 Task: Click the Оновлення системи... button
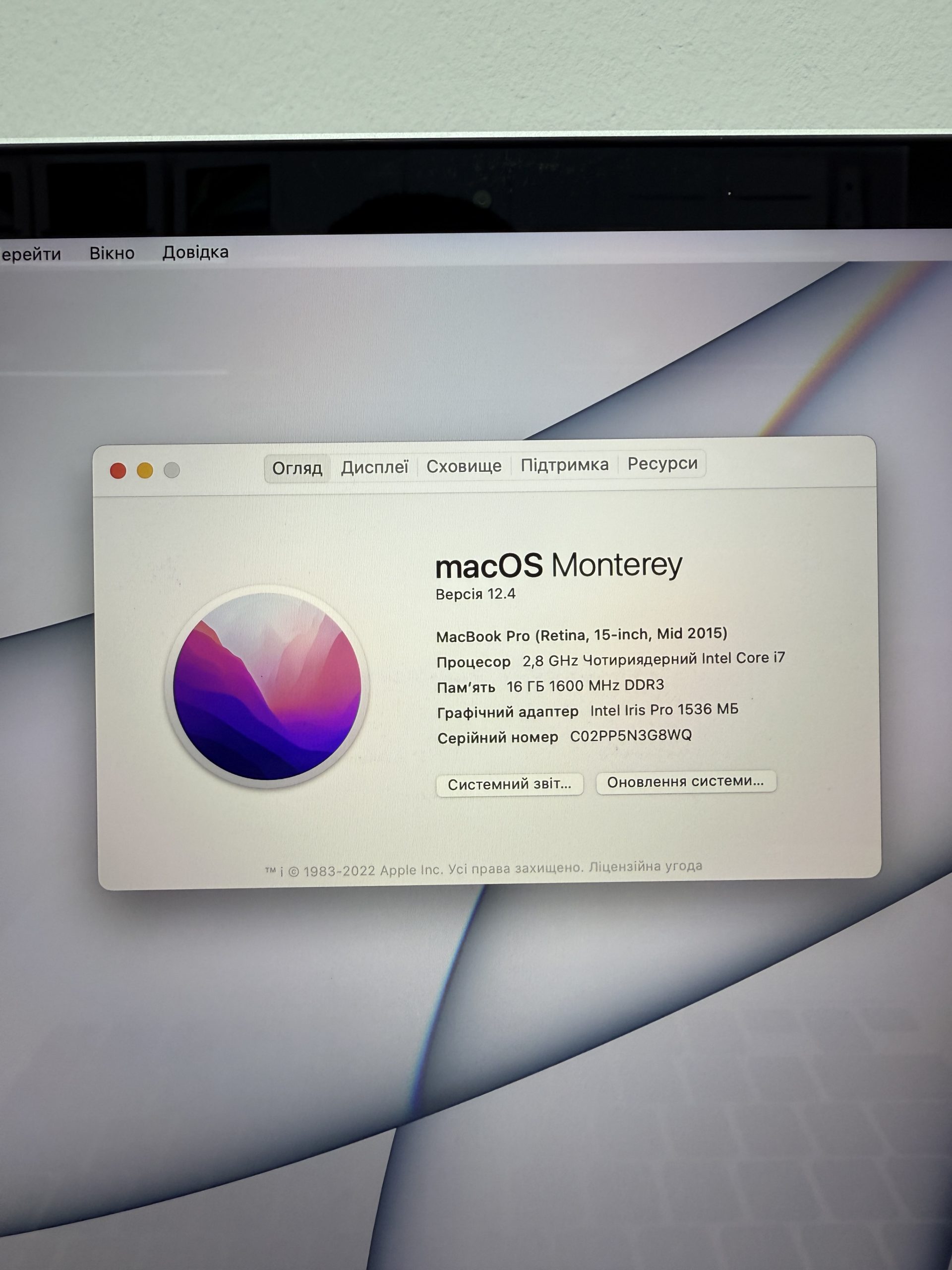coord(686,781)
